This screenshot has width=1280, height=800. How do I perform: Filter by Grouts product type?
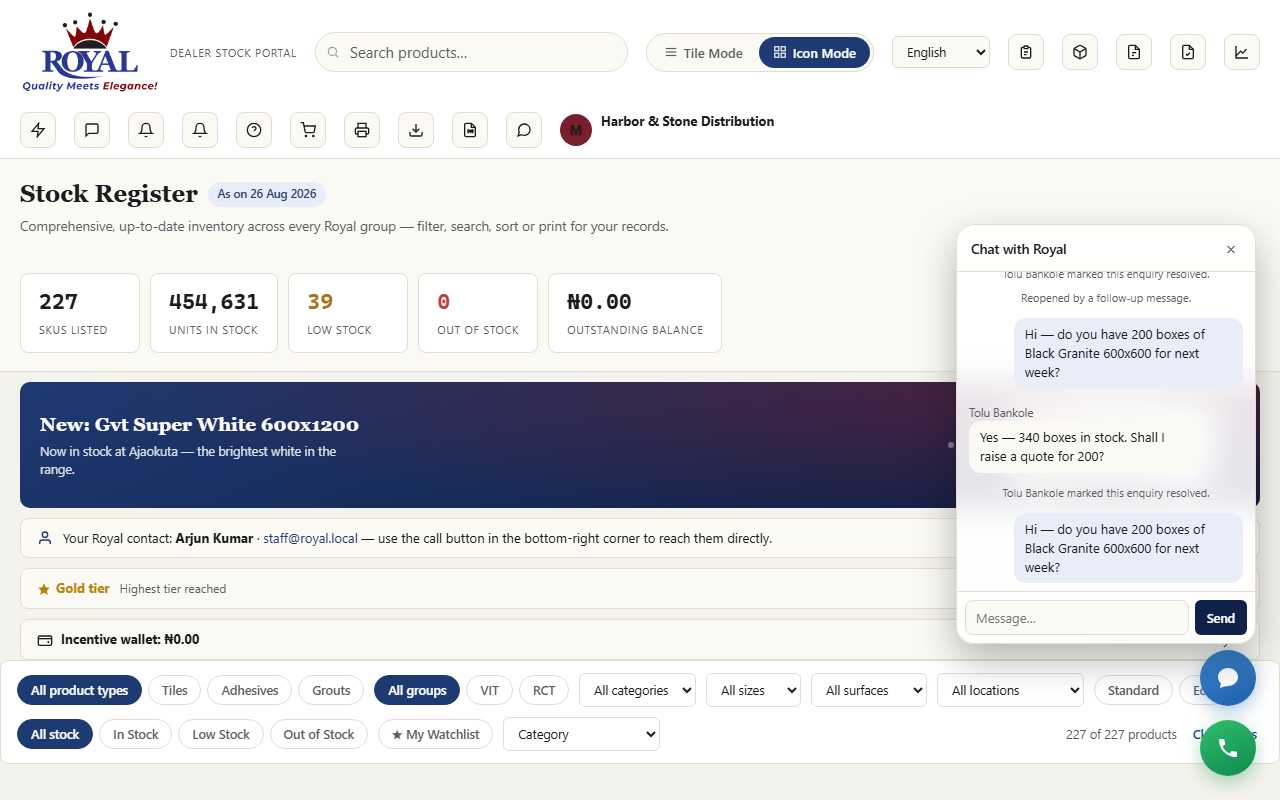click(x=331, y=690)
